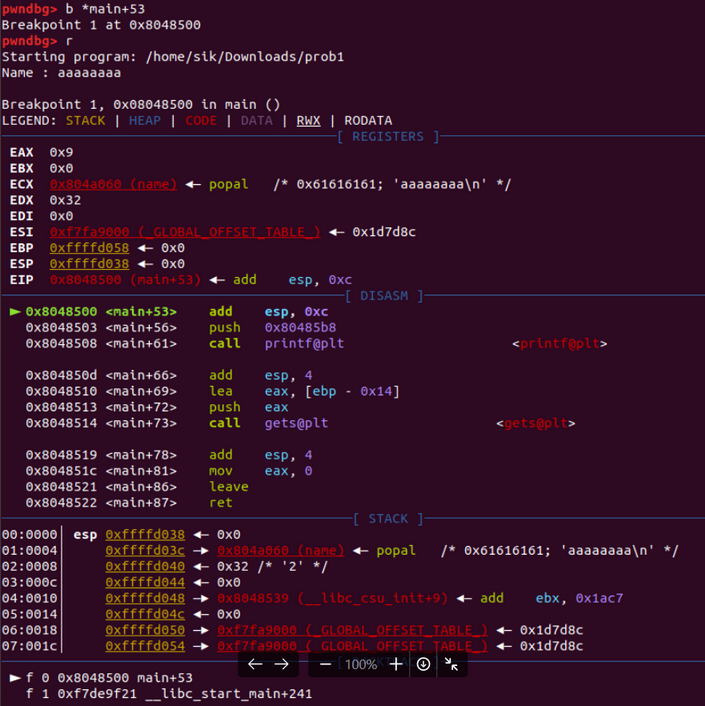Click stack address 0xffffd048
This screenshot has height=706, width=705.
click(145, 598)
